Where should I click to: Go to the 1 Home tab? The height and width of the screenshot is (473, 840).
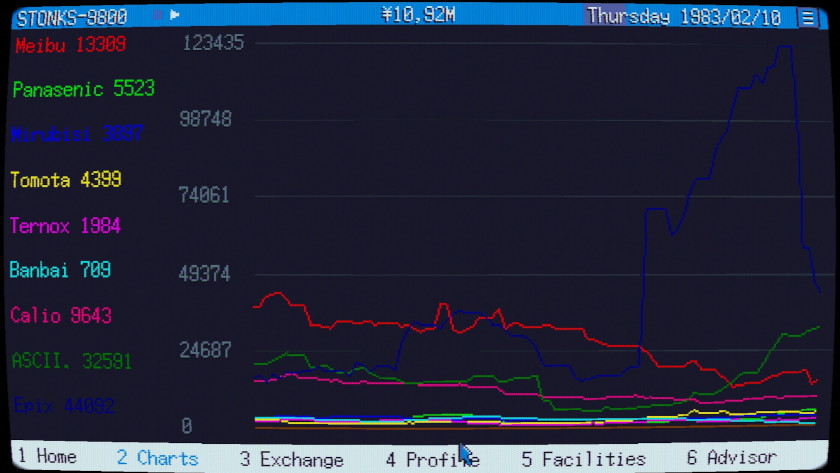[47, 457]
